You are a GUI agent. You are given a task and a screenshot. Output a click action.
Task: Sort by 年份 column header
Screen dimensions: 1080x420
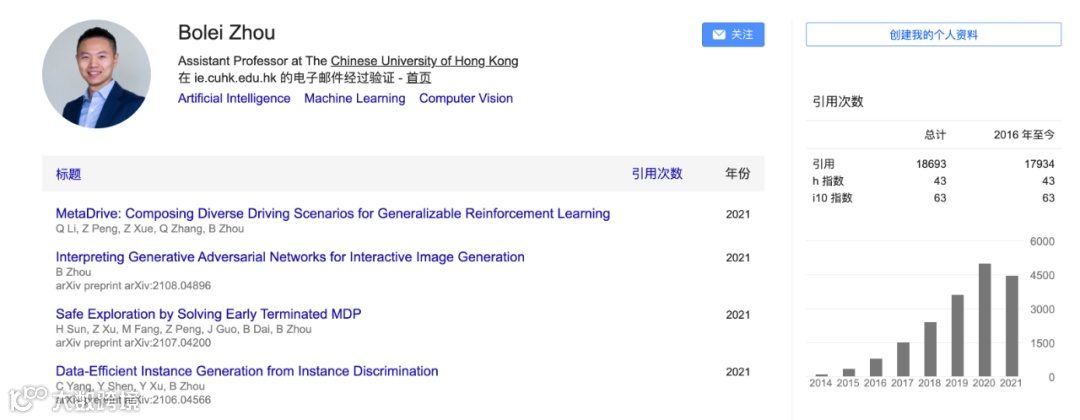coord(738,174)
